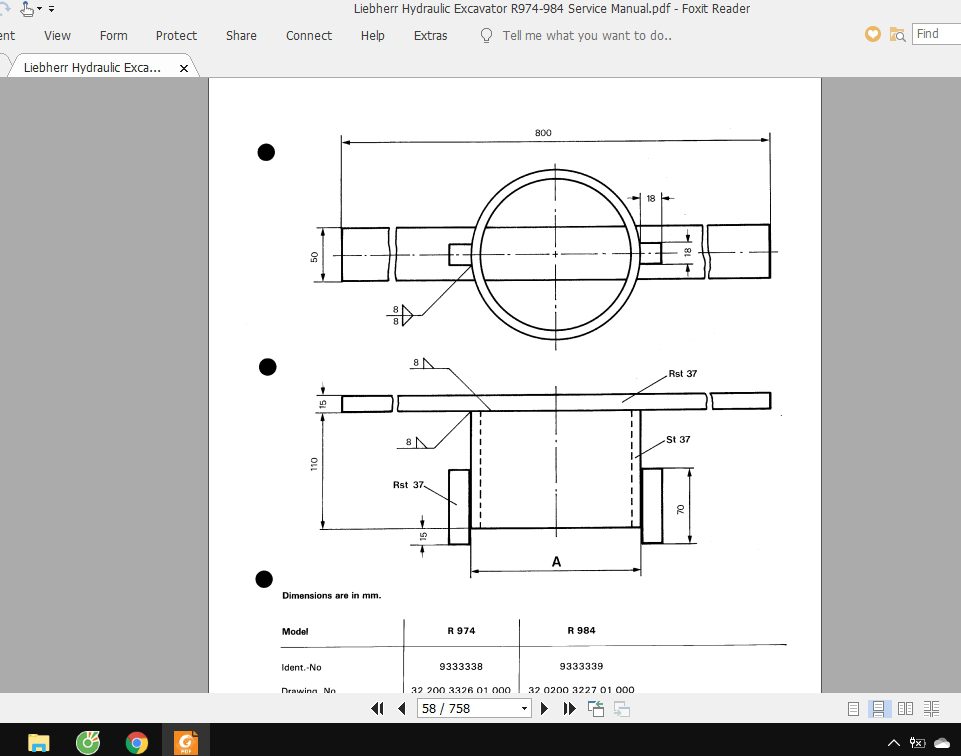Enable single page view mode

[x=853, y=708]
